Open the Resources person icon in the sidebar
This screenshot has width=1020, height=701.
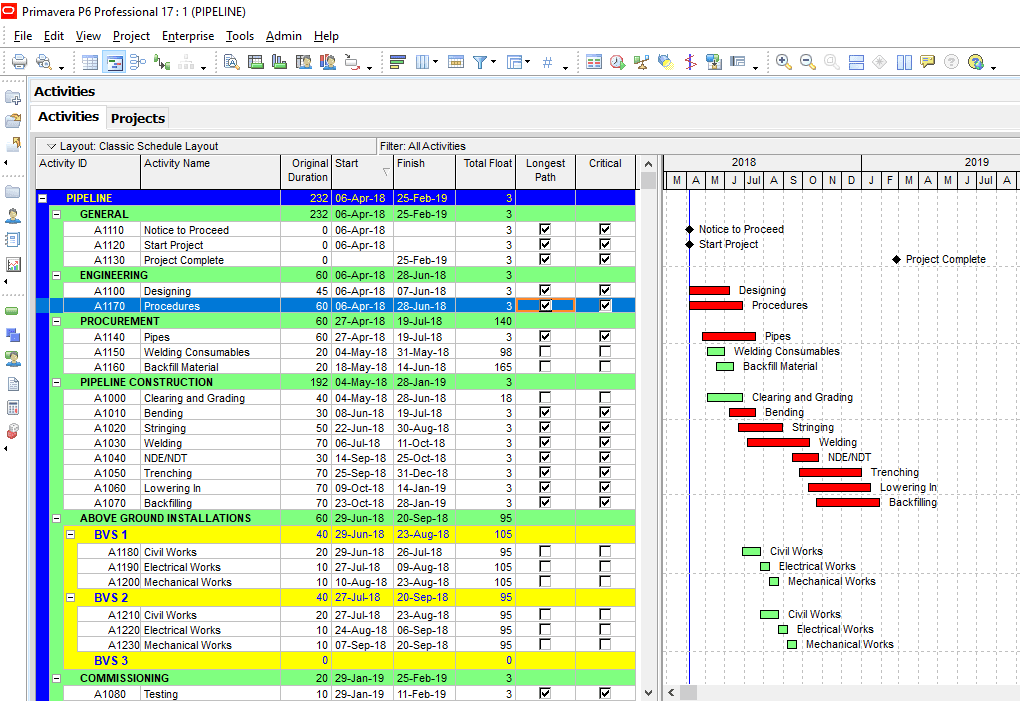12,216
